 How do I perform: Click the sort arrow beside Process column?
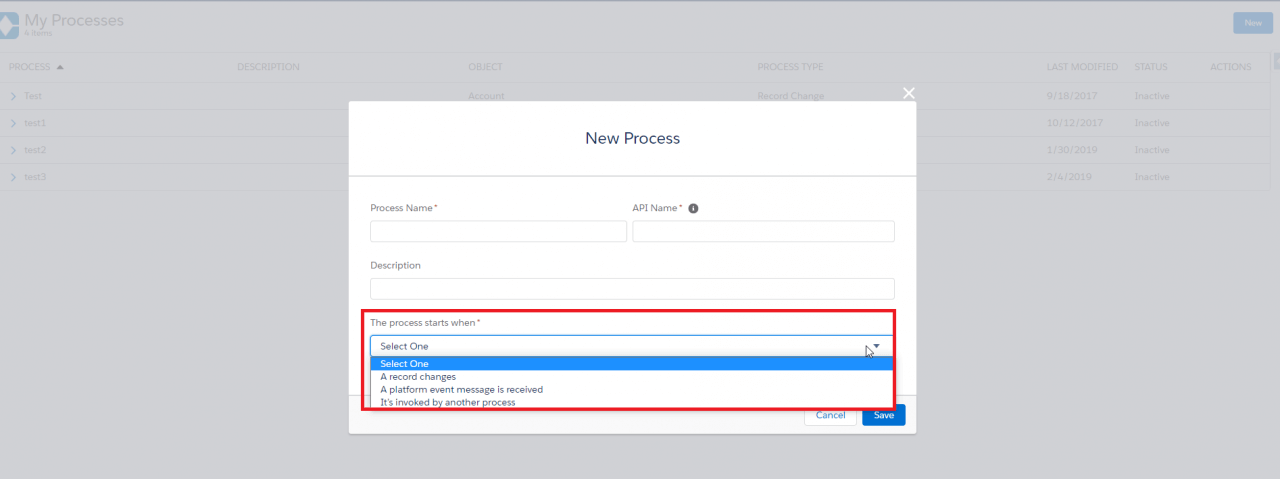(x=60, y=68)
